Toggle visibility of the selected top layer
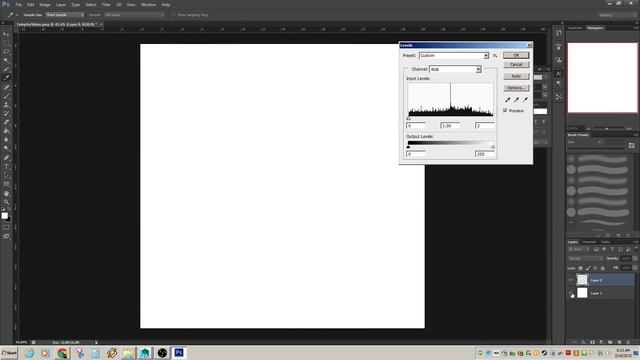The width and height of the screenshot is (640, 360). (x=571, y=280)
